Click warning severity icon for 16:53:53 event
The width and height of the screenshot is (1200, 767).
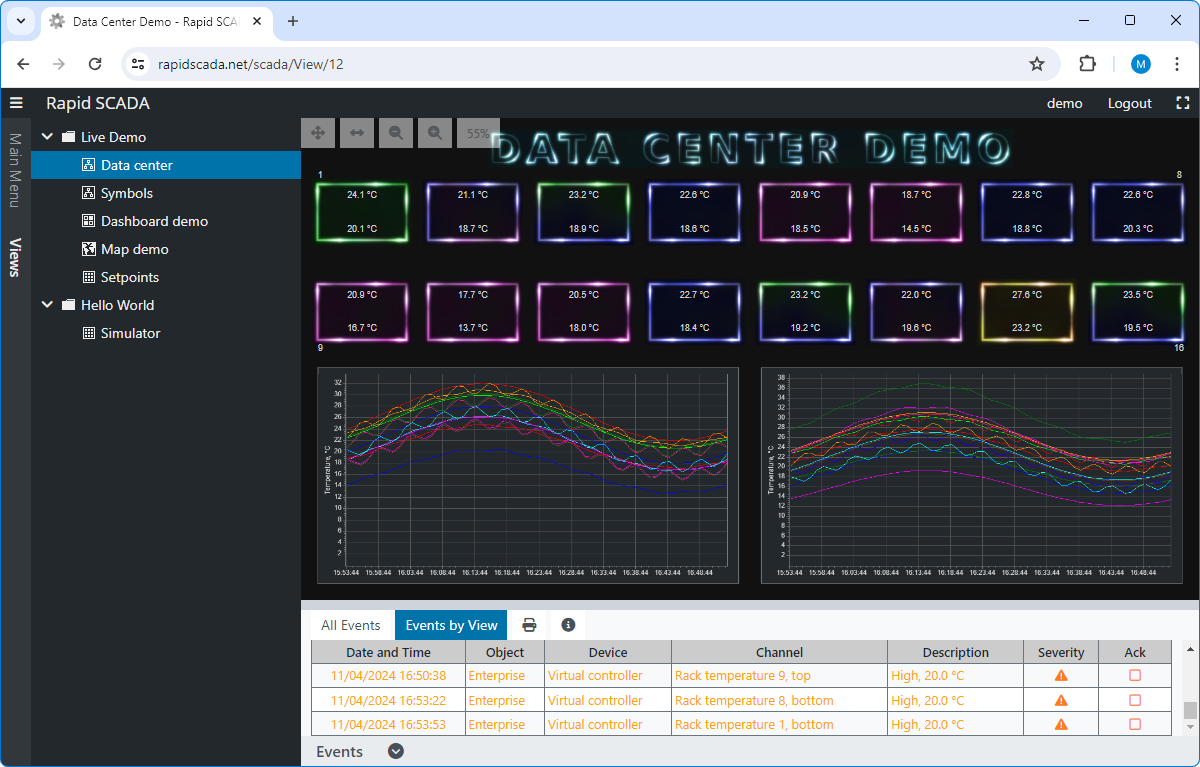1061,724
